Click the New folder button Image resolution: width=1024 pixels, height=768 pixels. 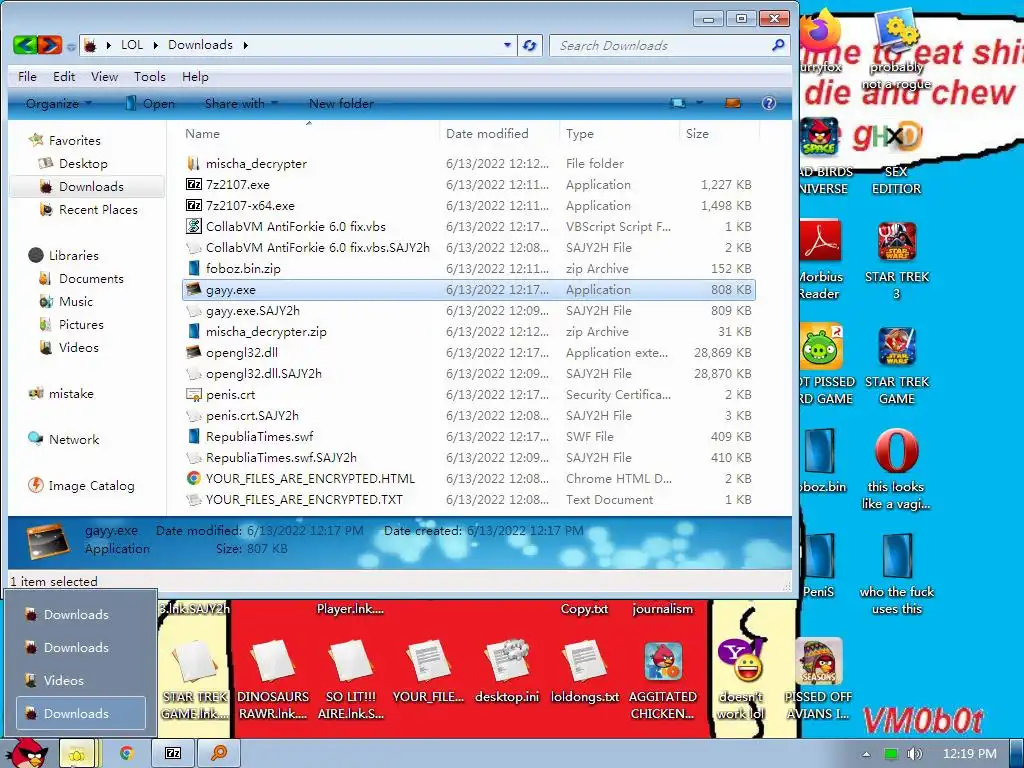341,103
